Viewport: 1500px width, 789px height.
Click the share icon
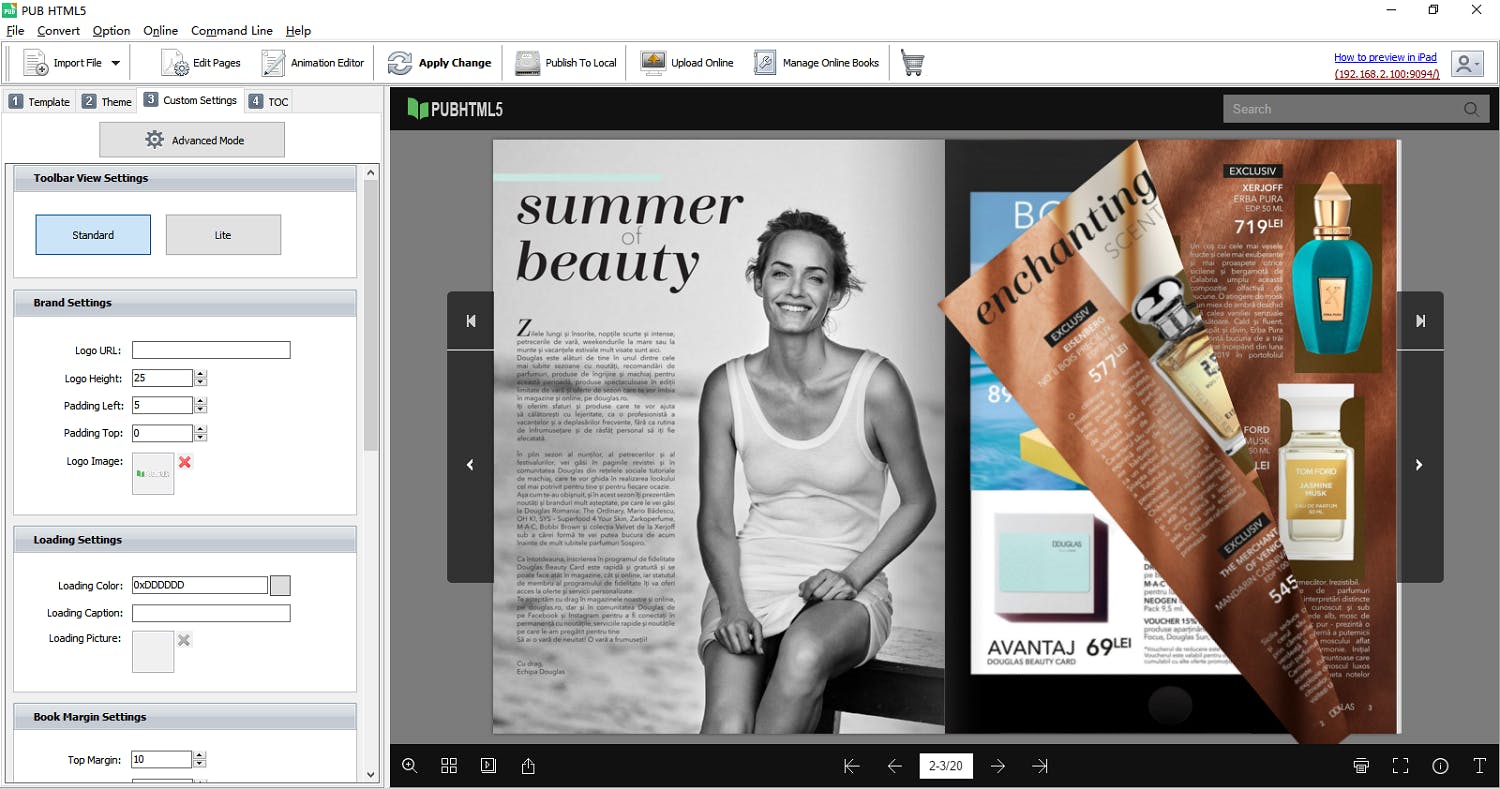(x=528, y=765)
